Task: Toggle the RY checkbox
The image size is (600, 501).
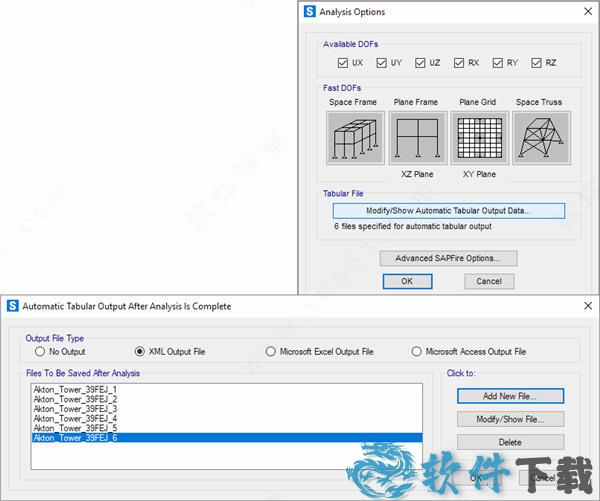Action: (x=498, y=63)
